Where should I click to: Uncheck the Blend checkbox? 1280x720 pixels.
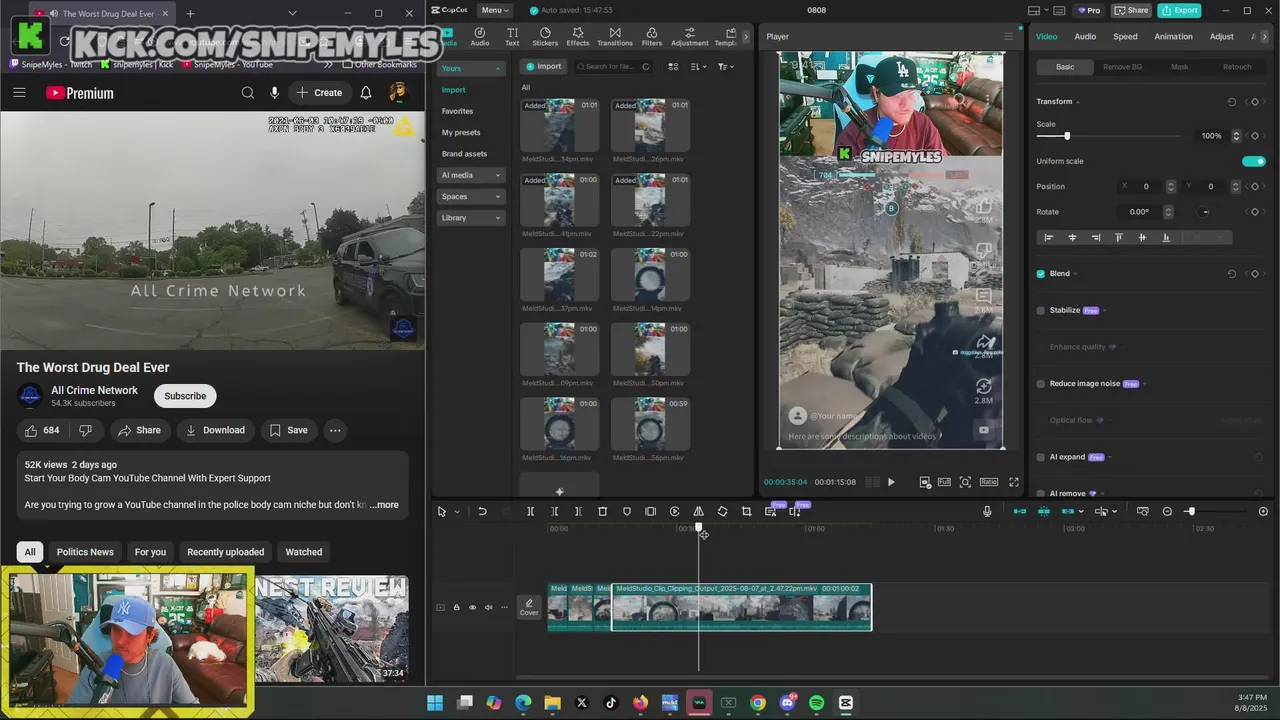pyautogui.click(x=1041, y=274)
